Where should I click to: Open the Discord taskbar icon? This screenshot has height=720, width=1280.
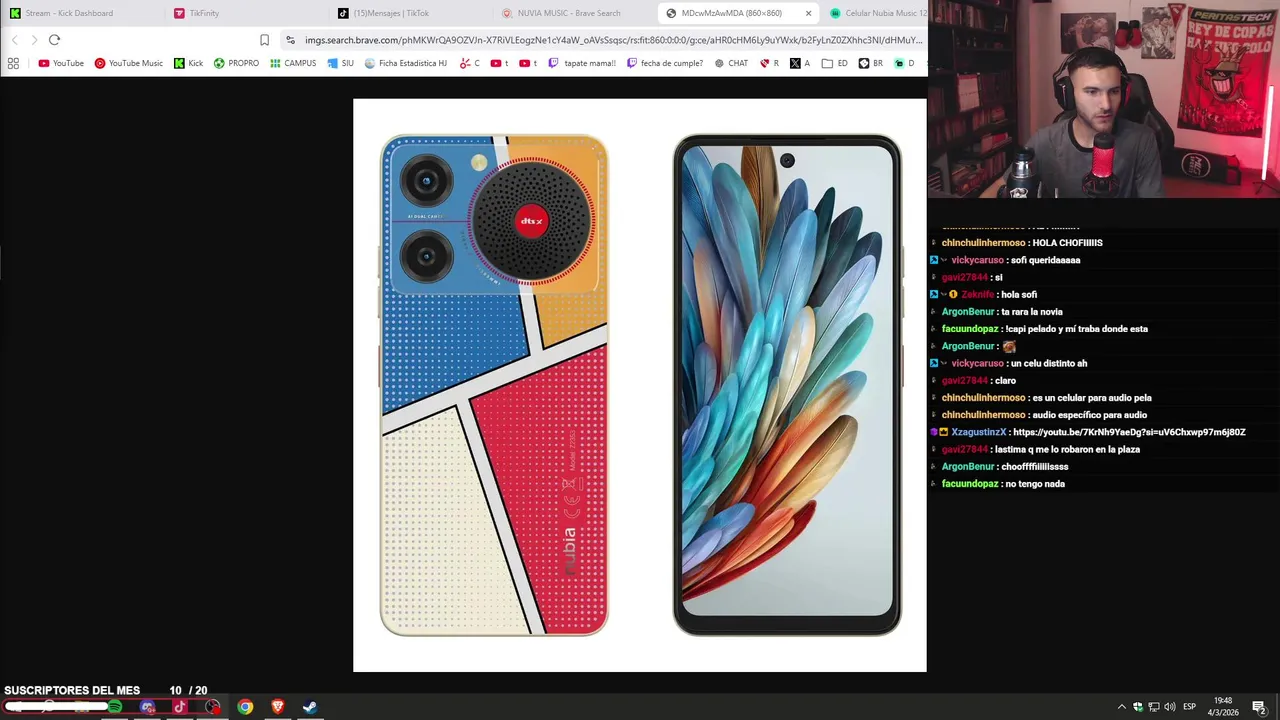point(148,707)
